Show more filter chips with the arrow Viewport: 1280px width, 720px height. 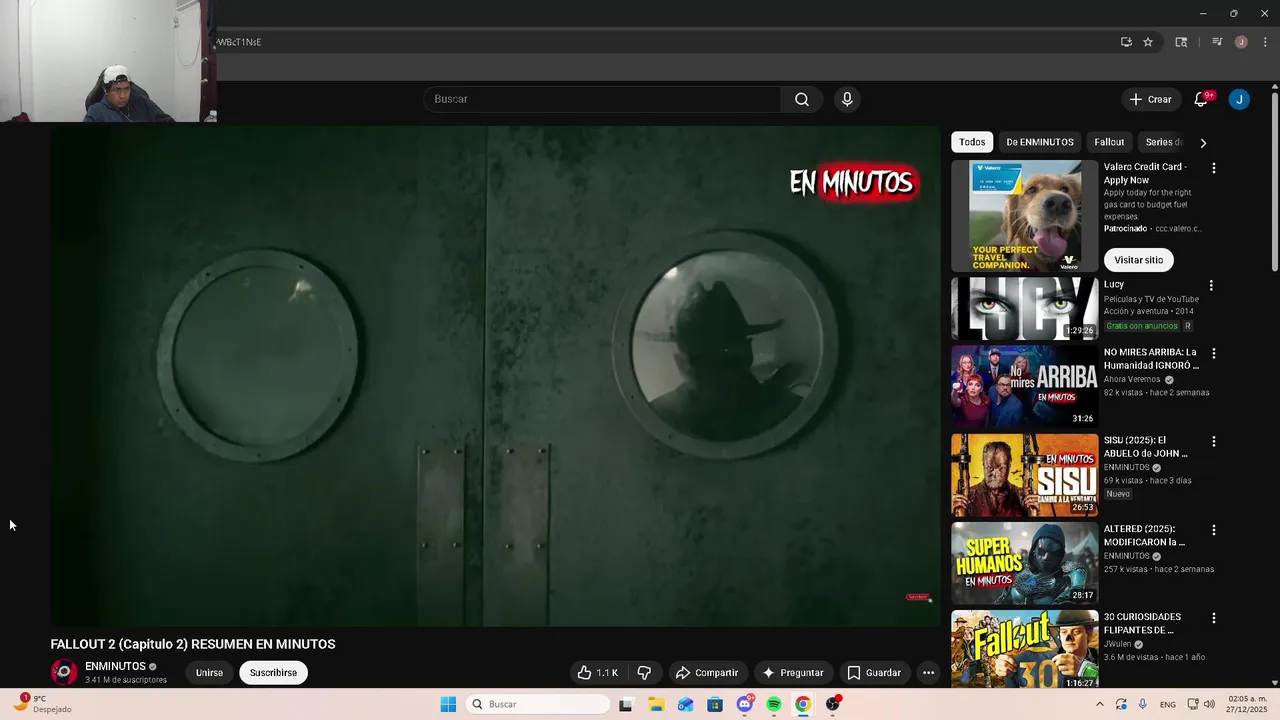click(x=1203, y=142)
